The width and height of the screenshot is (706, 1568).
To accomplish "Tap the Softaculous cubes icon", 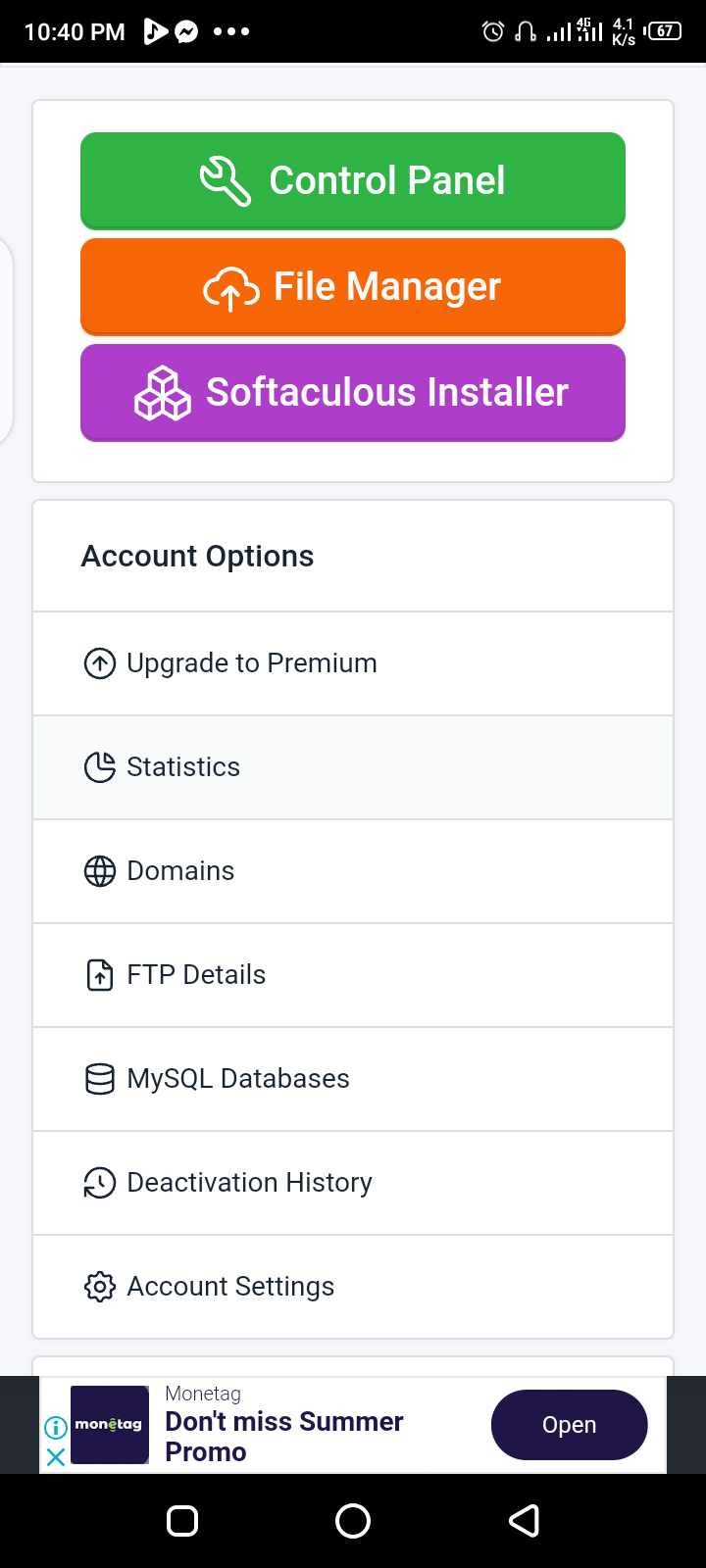I will tap(163, 394).
